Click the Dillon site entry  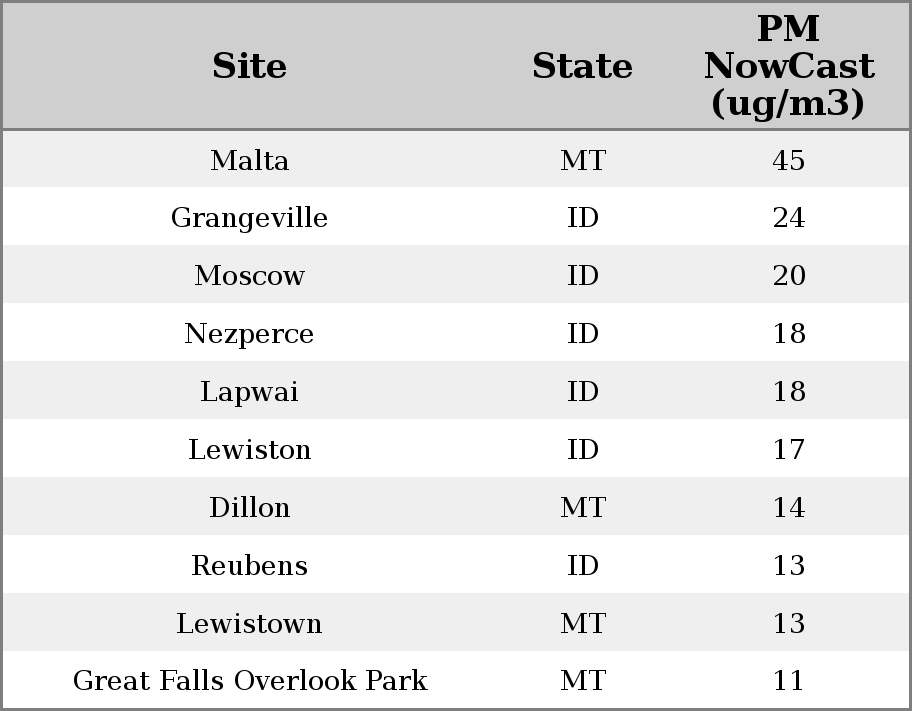click(249, 508)
